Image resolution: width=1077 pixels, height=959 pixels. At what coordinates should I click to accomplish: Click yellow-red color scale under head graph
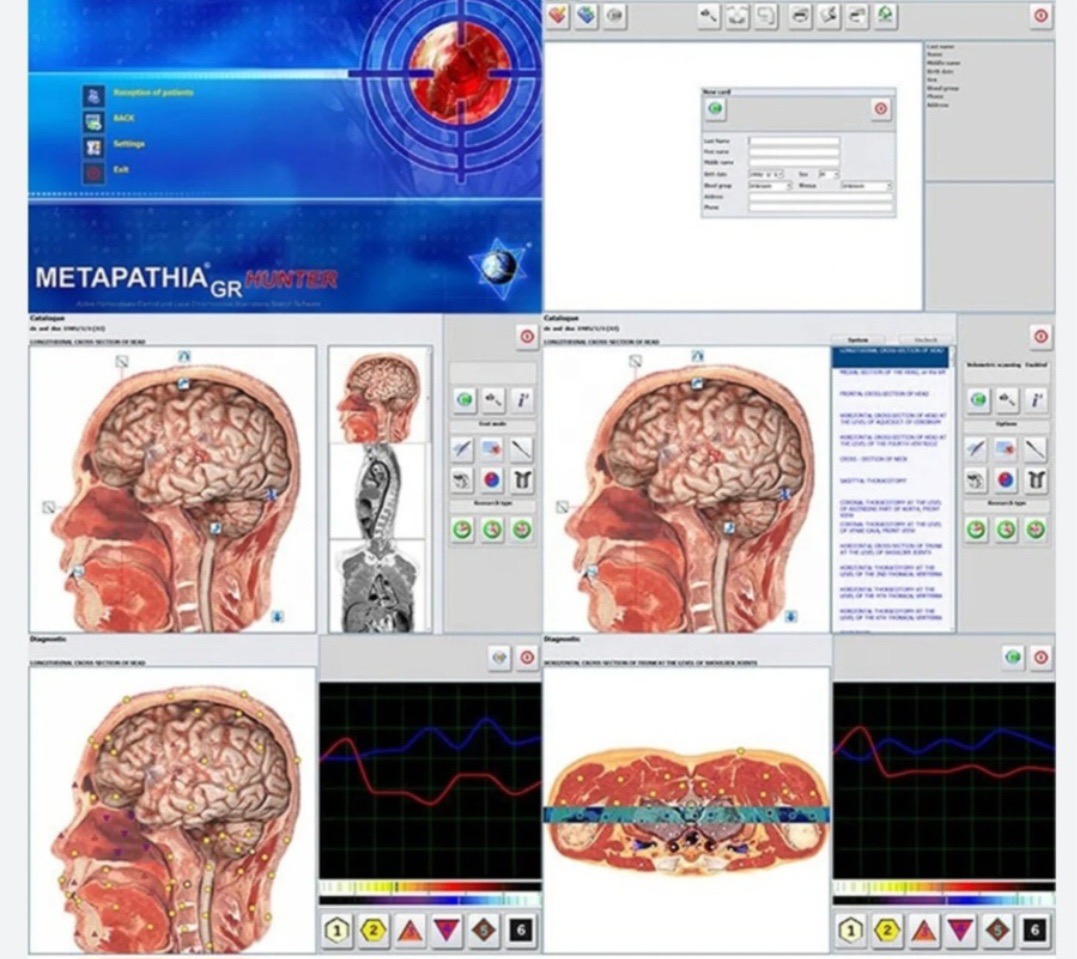point(430,886)
